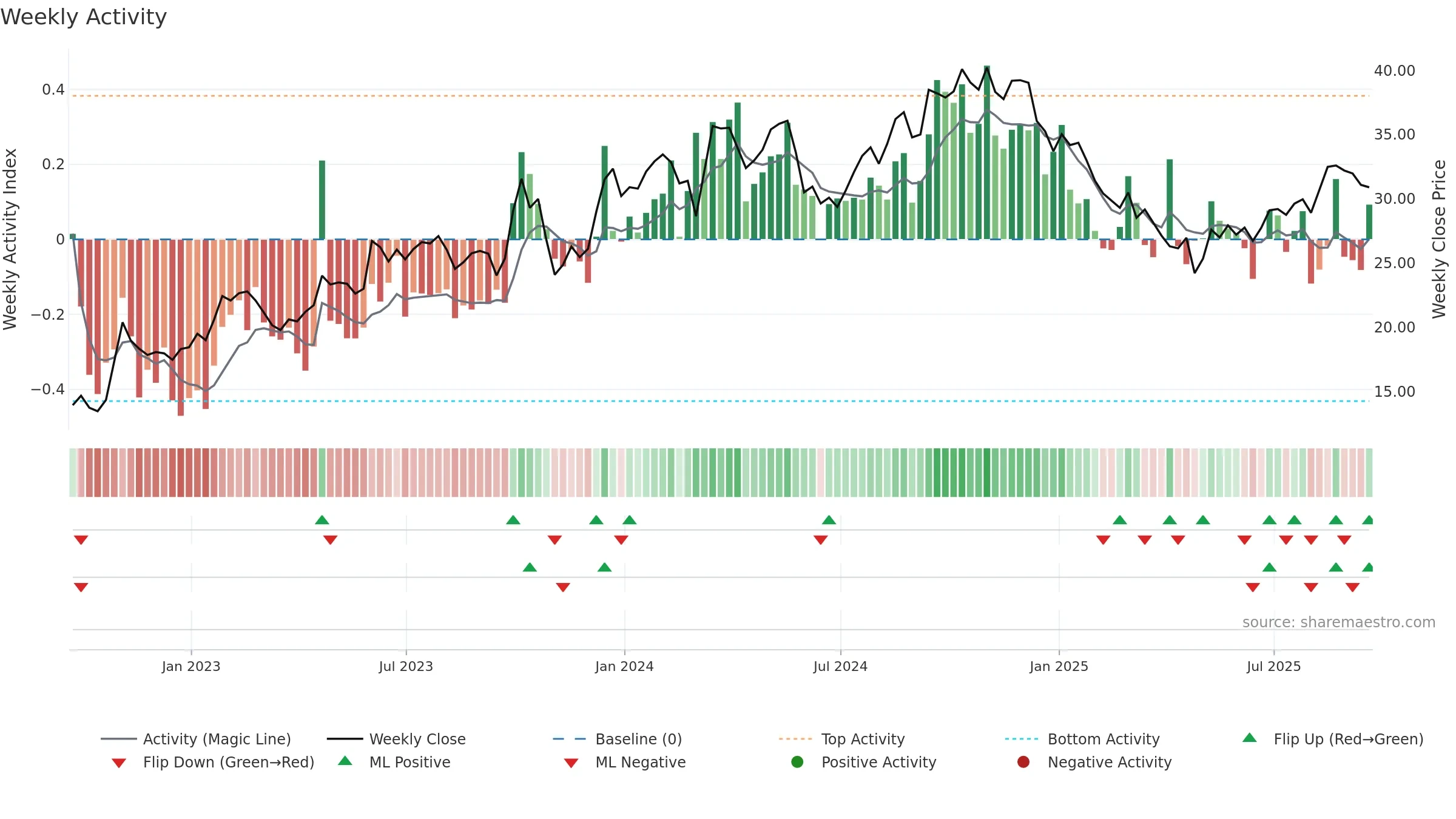This screenshot has width=1456, height=819.
Task: Click the 35.00 price axis tick
Action: coord(1395,134)
